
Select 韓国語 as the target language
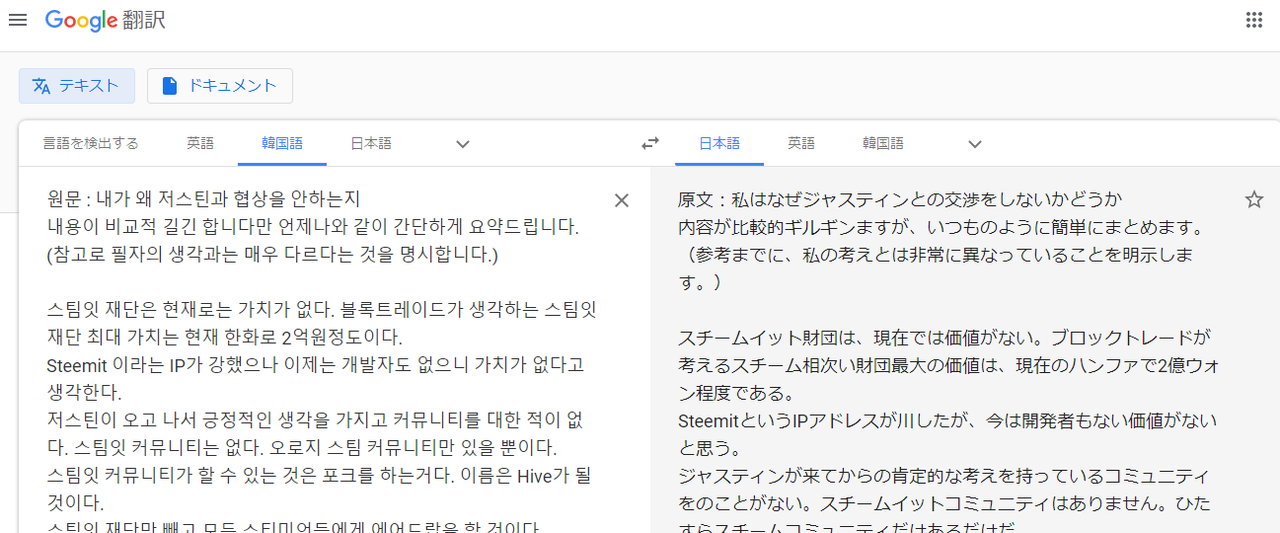(883, 143)
